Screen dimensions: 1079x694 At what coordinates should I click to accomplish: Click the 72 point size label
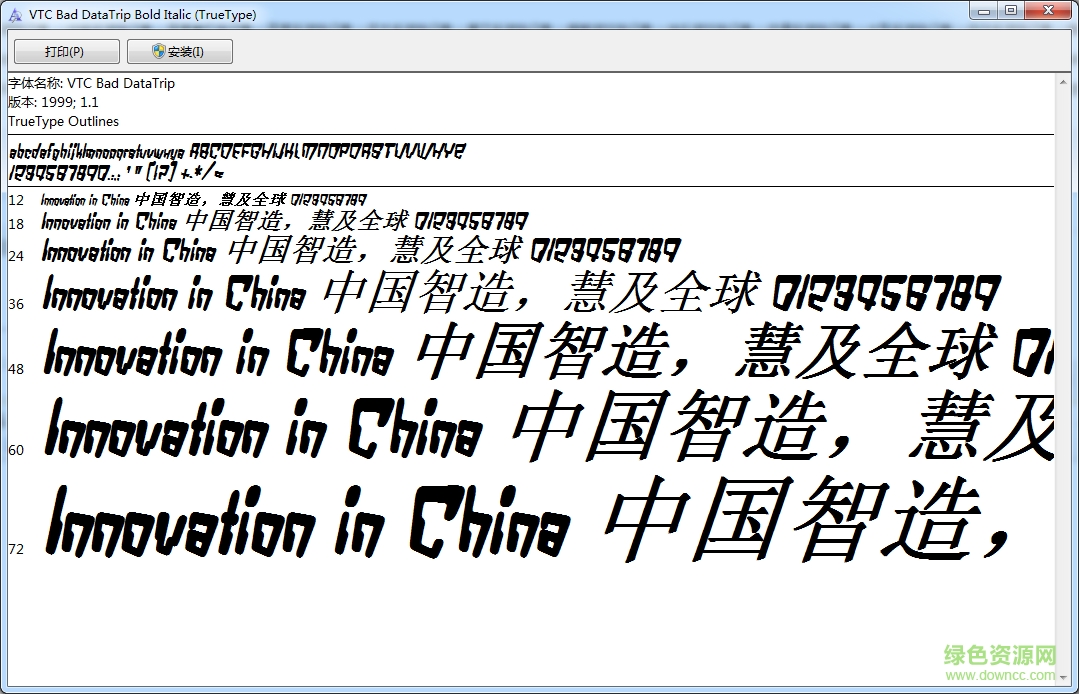(16, 550)
